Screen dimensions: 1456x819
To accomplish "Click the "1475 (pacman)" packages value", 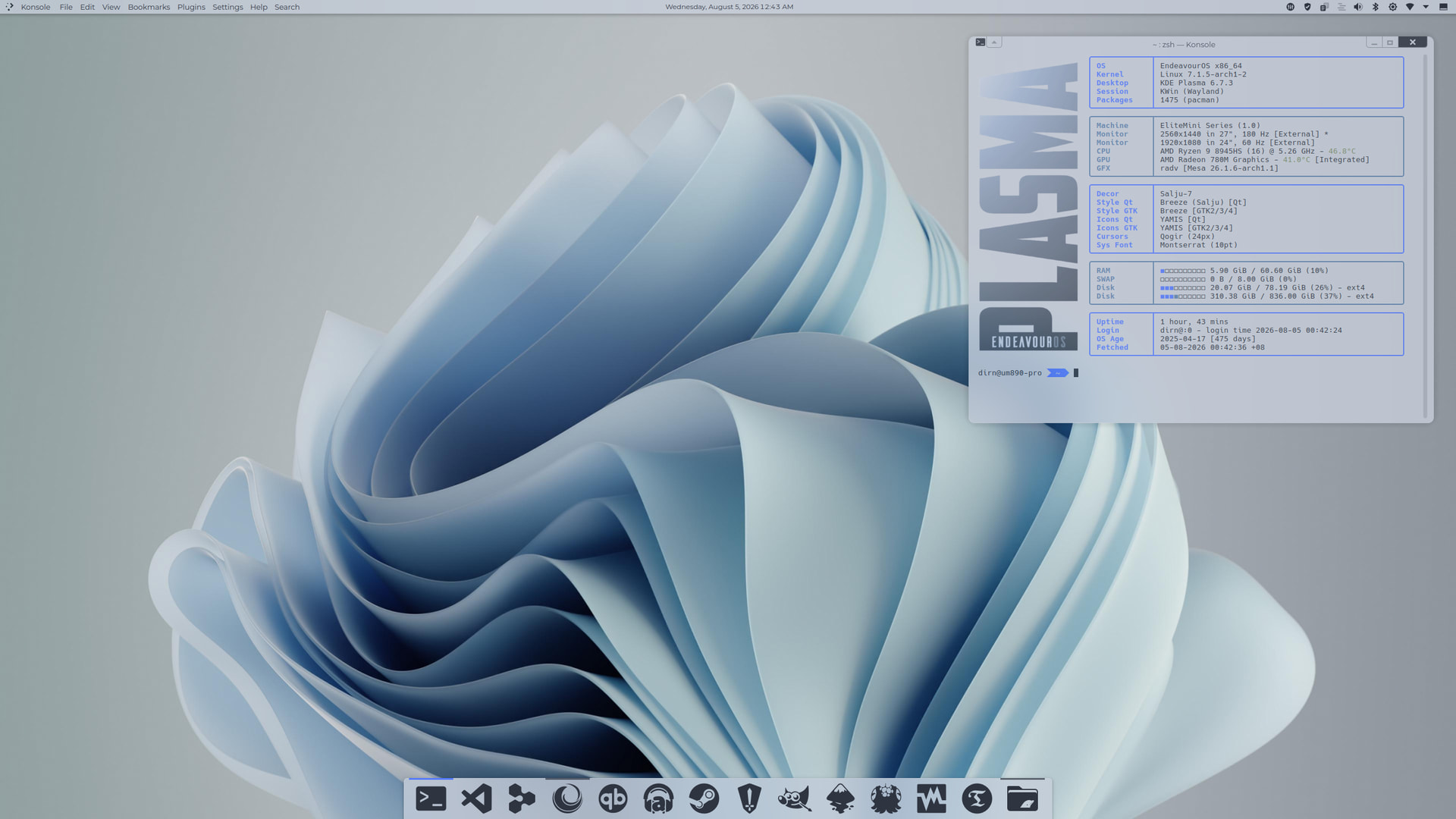I will click(x=1189, y=100).
